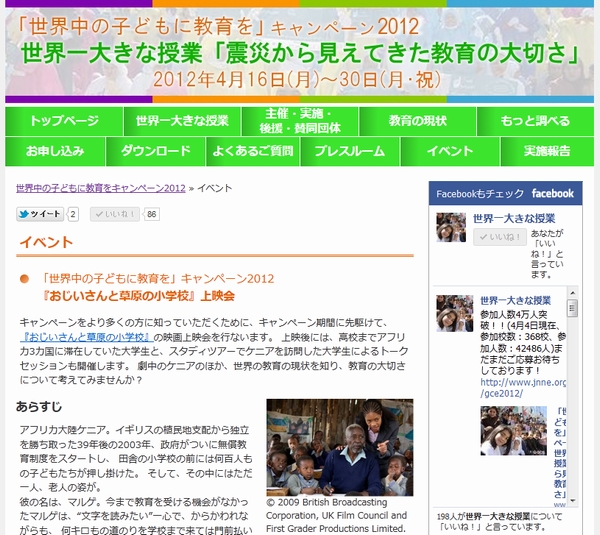The width and height of the screenshot is (600, 535).
Task: Open the 実施報告 page
Action: click(x=547, y=152)
